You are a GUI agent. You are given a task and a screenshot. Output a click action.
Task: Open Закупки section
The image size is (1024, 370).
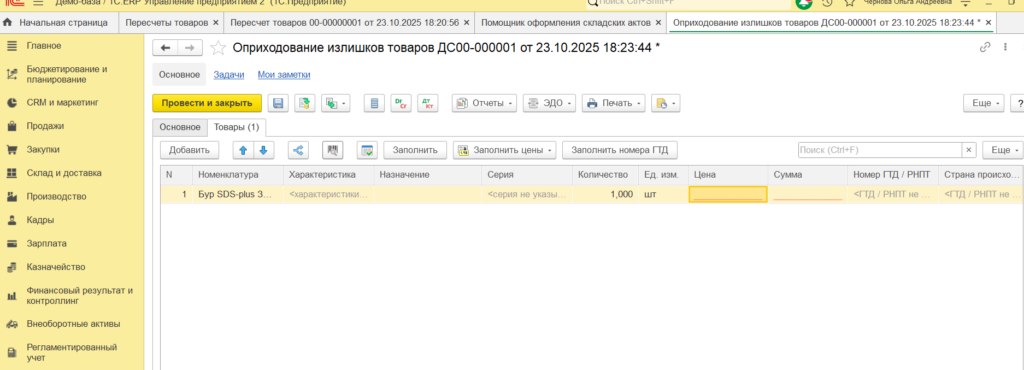72,149
